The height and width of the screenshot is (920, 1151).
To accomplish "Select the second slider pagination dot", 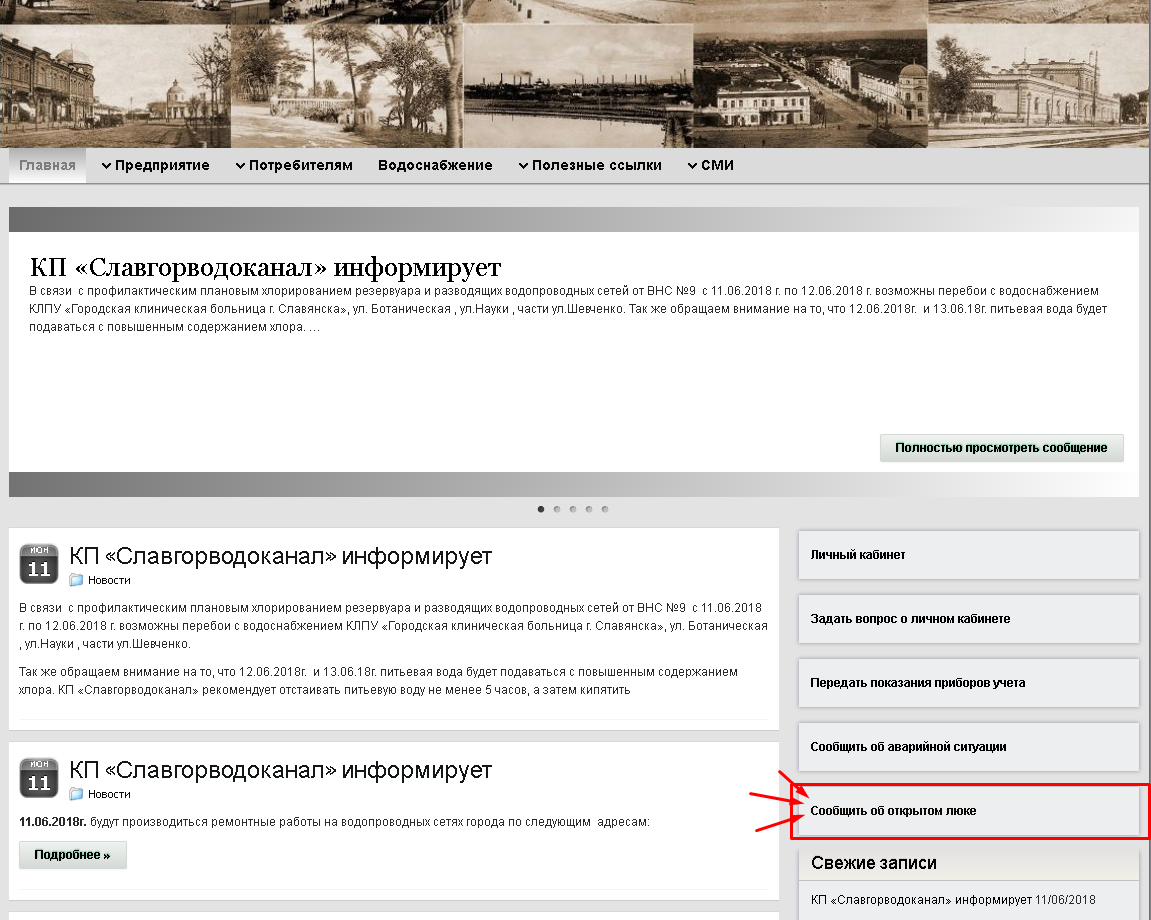I will pos(557,509).
